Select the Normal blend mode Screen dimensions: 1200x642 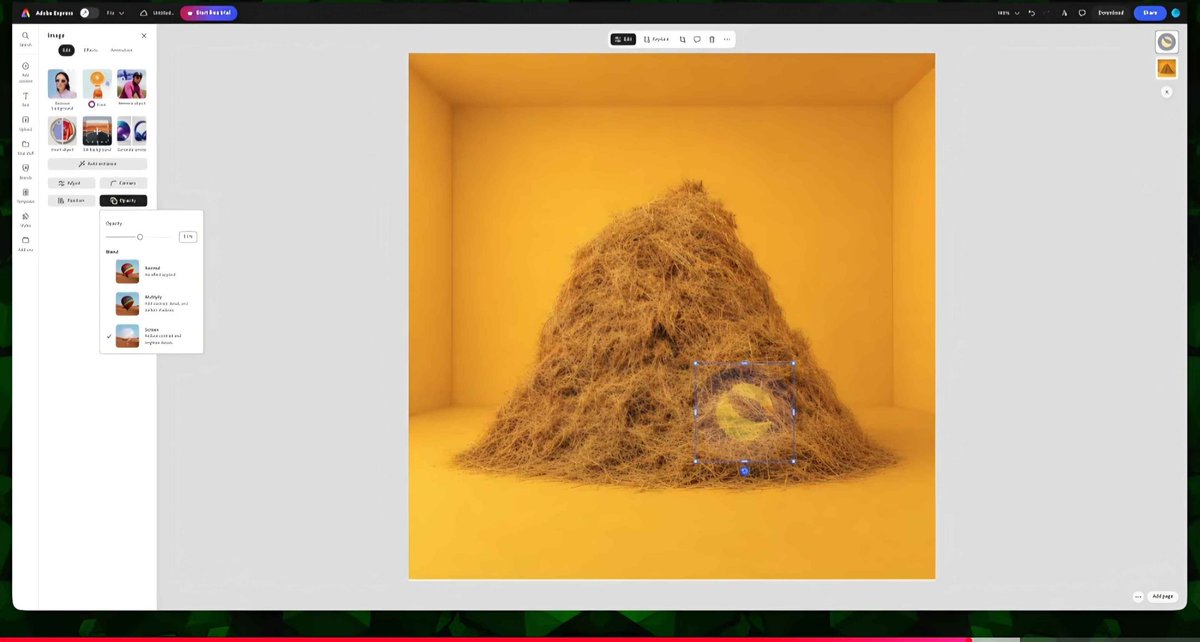pos(152,271)
